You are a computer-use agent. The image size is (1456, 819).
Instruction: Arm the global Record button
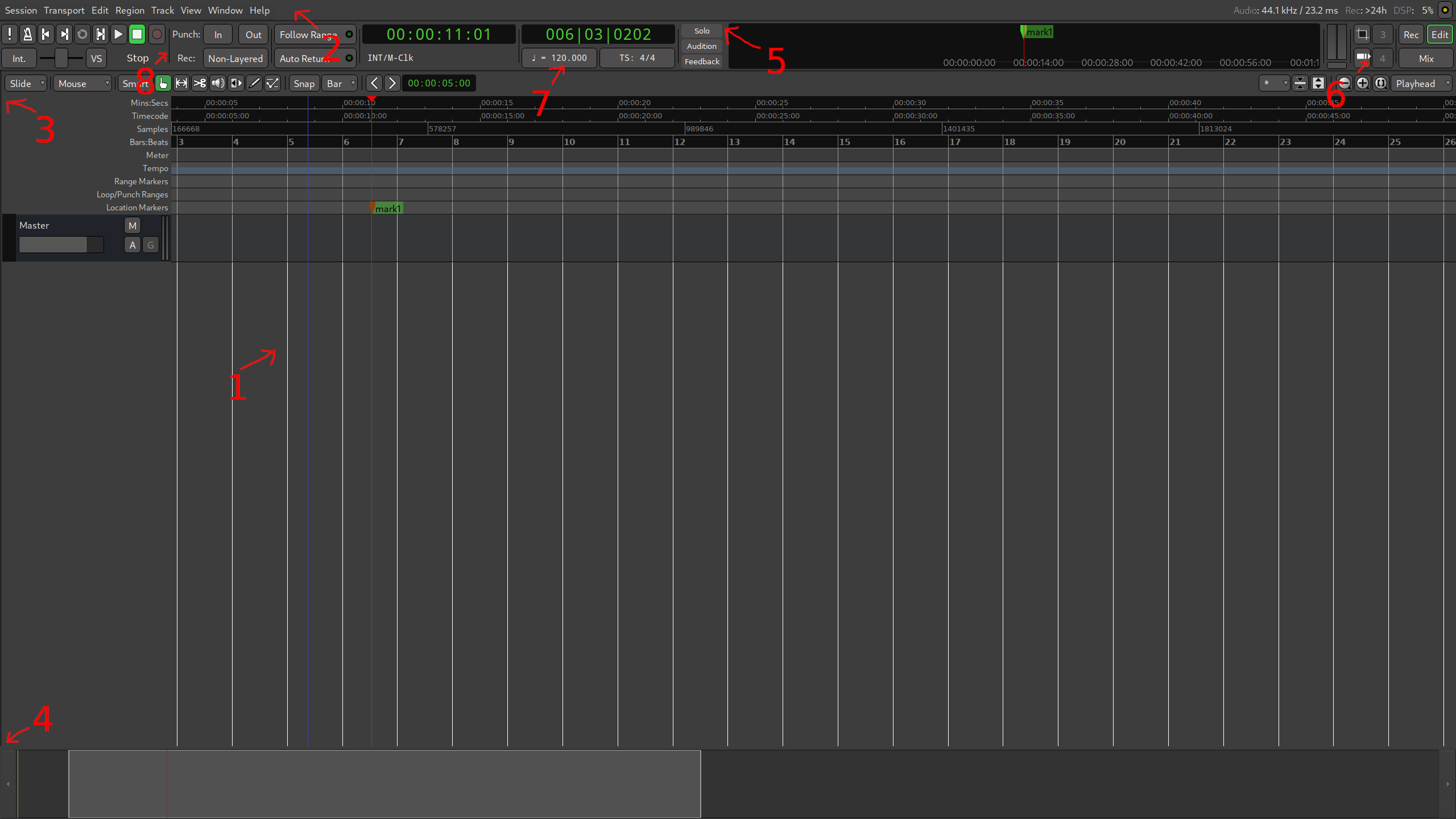pos(157,34)
